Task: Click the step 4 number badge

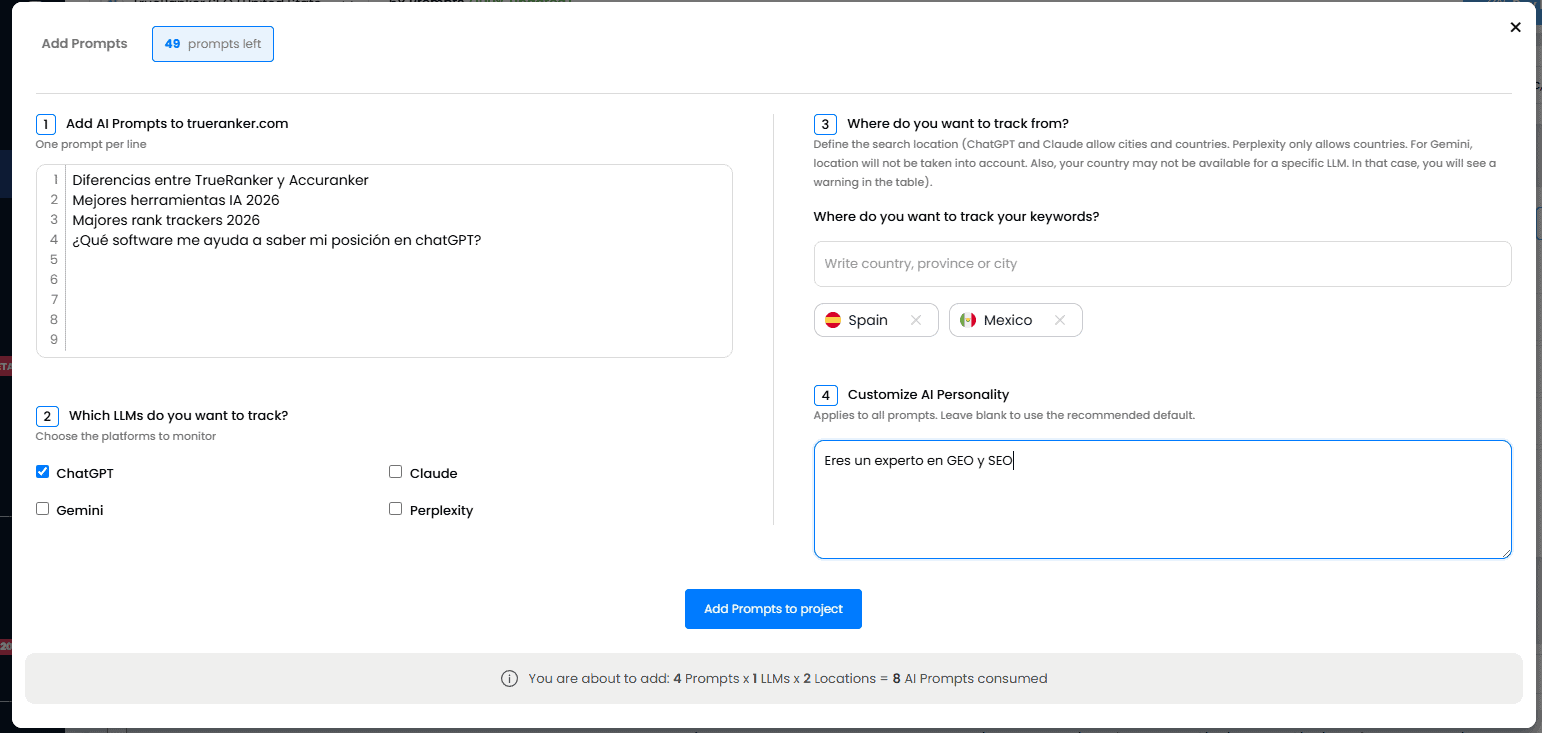Action: pyautogui.click(x=825, y=395)
